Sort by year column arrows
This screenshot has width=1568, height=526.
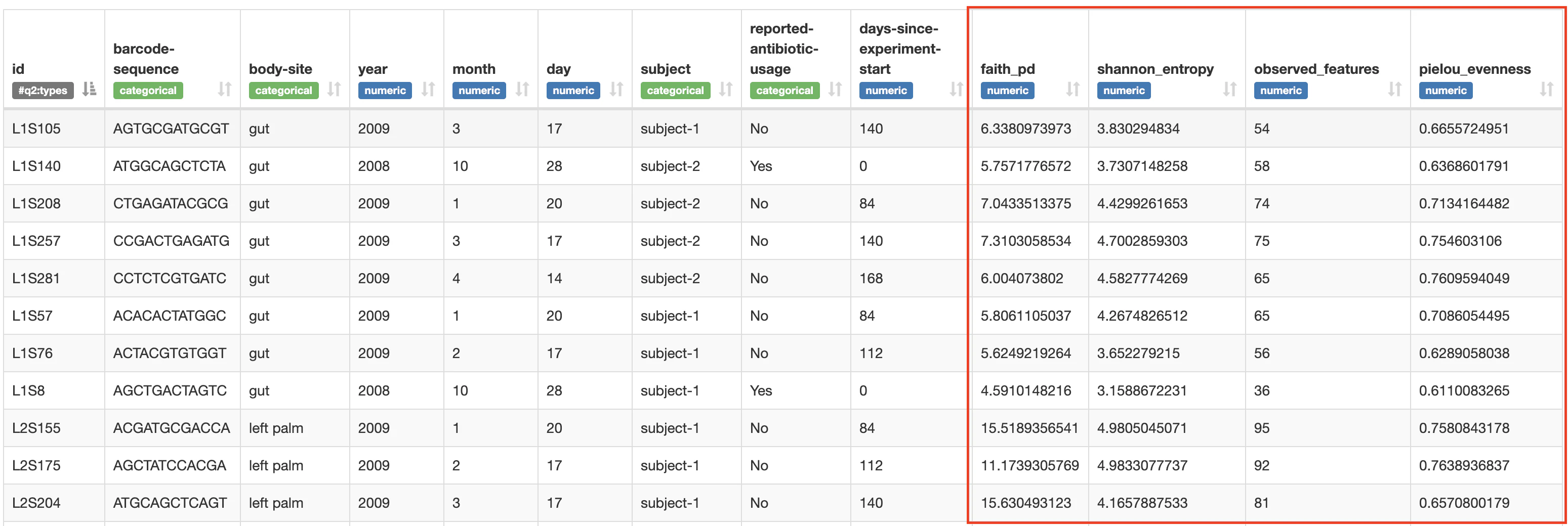coord(428,90)
